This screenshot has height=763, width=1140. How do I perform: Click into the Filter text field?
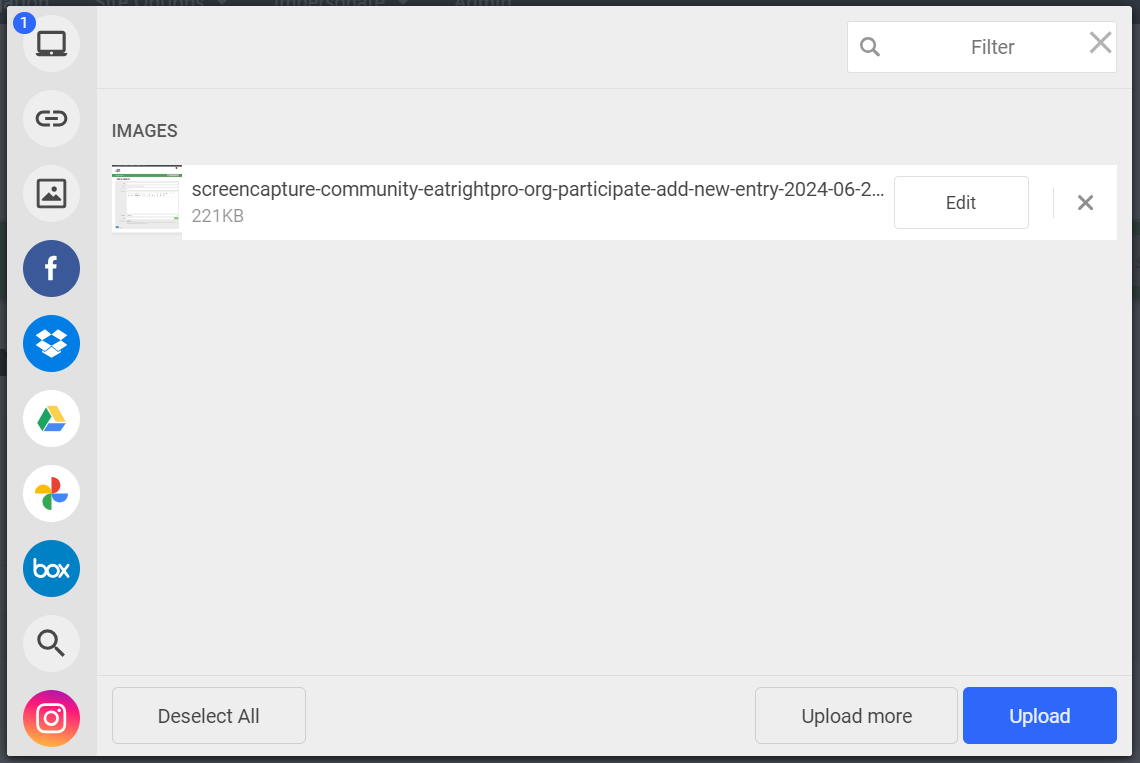pyautogui.click(x=991, y=47)
